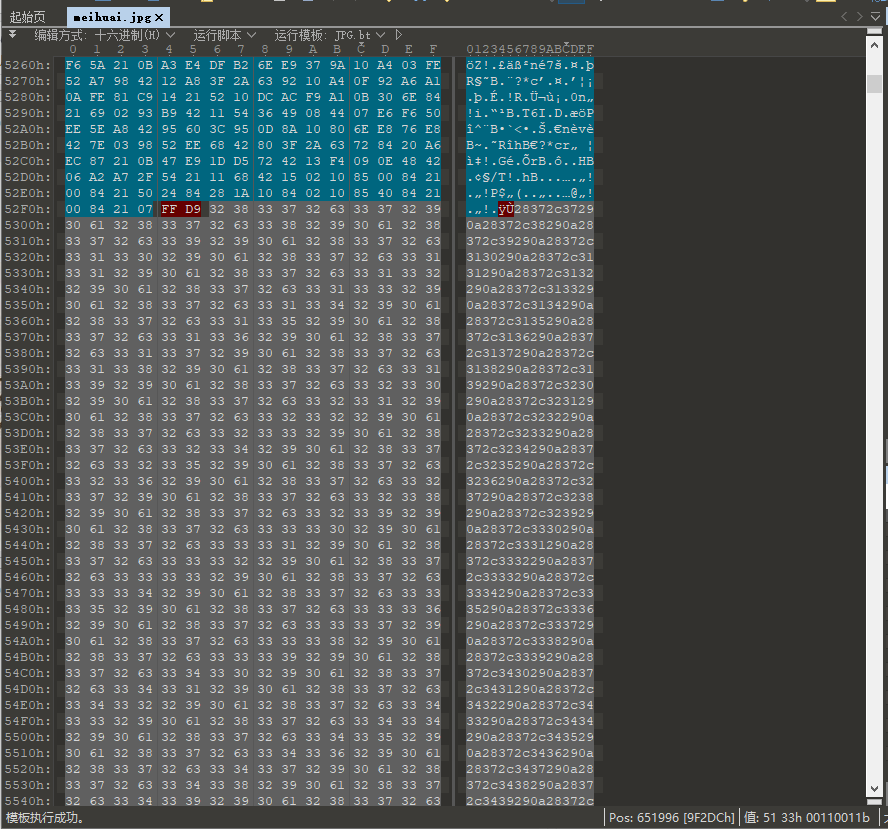Click ASCII text 372c3438290a2837 in row 5530h
This screenshot has width=888, height=829.
tap(530, 785)
